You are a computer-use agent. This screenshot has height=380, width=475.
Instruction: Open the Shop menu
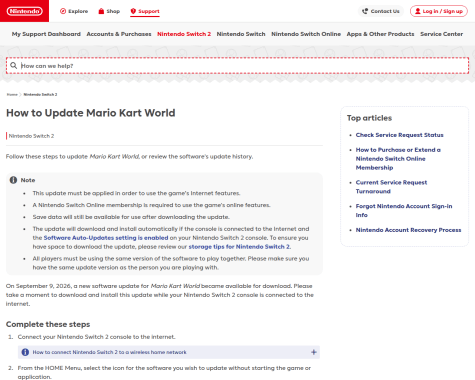109,11
